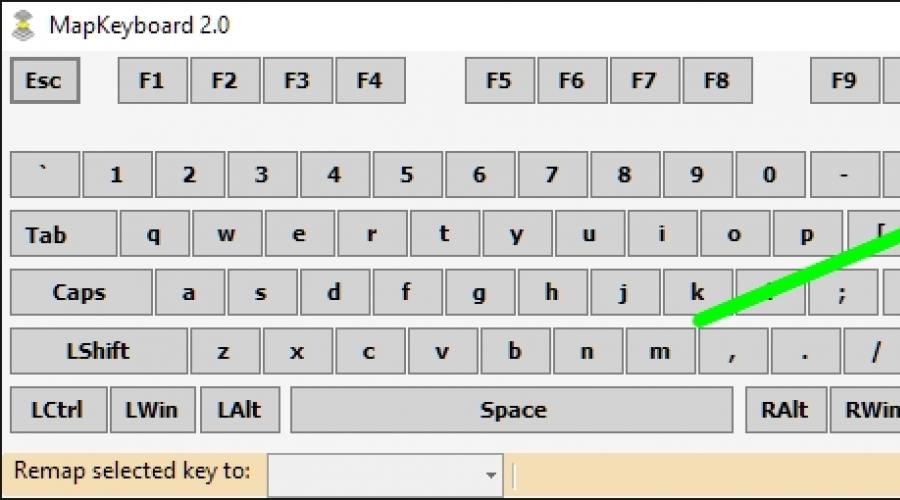The width and height of the screenshot is (900, 500).
Task: Choose the letter m key
Action: tap(660, 352)
